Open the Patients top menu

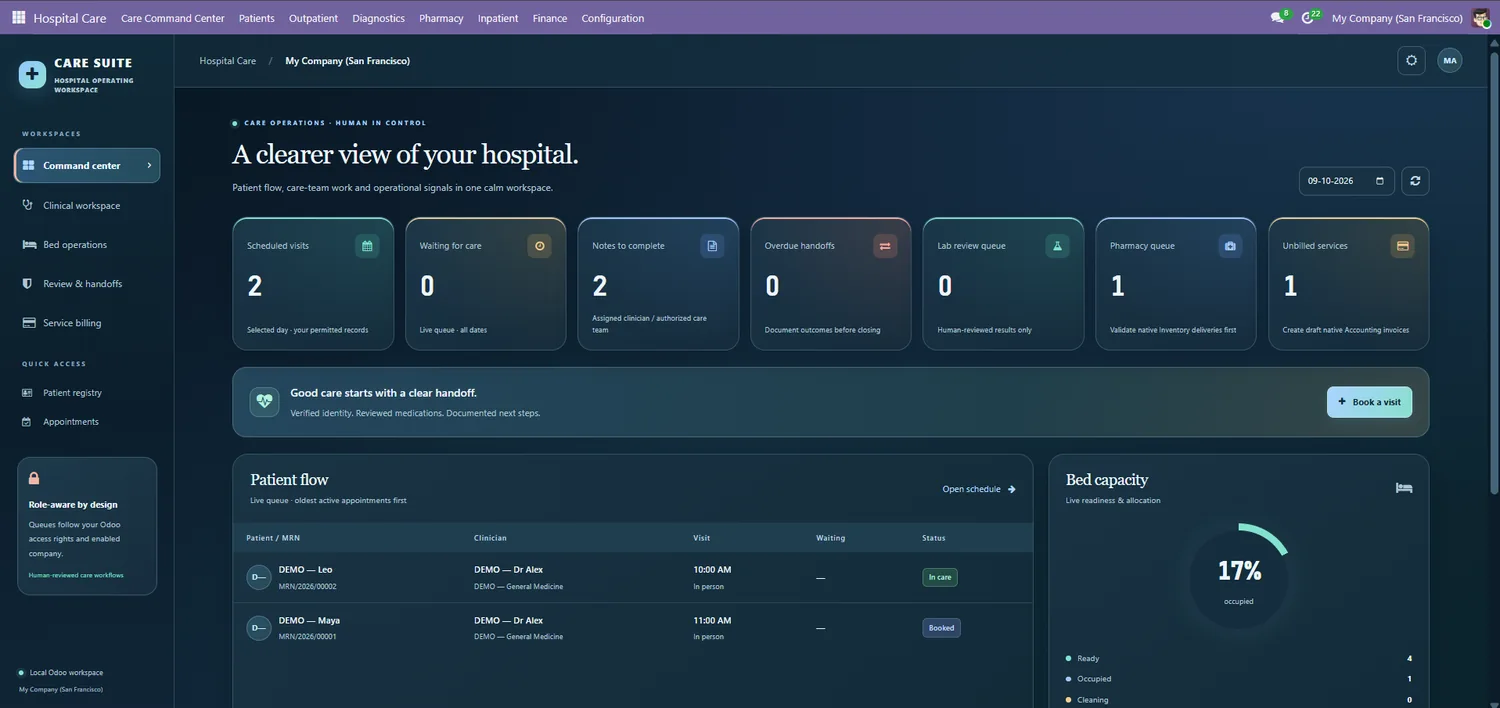(257, 18)
